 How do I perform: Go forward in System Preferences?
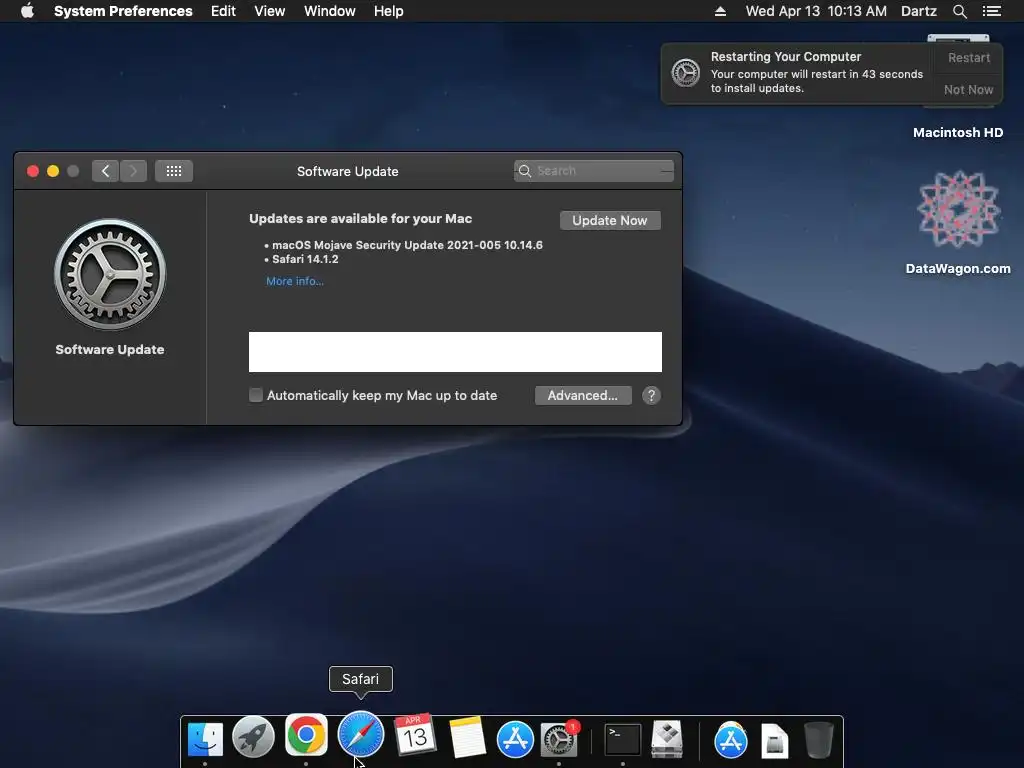[133, 171]
